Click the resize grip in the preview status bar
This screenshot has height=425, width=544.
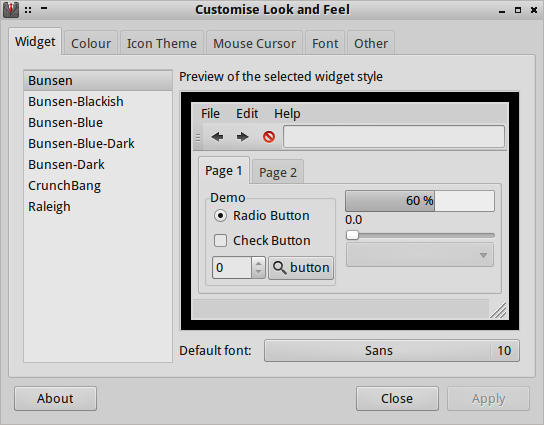499,310
